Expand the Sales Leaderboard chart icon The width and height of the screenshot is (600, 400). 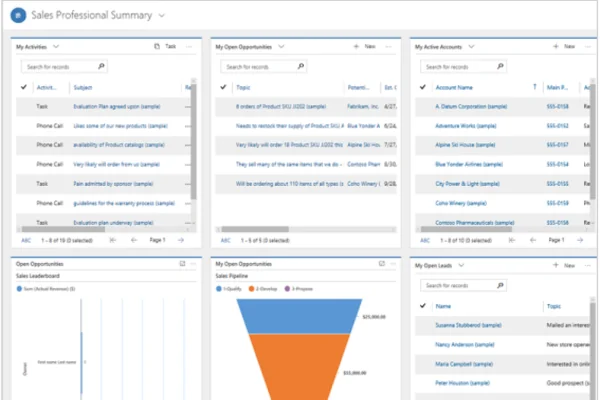click(183, 264)
